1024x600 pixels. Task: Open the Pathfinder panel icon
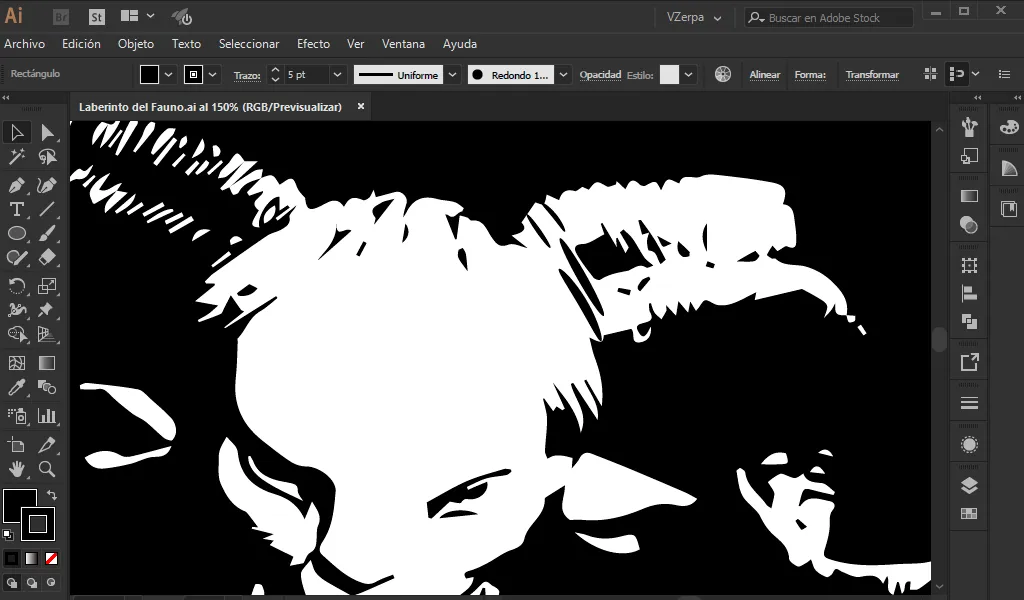[969, 322]
